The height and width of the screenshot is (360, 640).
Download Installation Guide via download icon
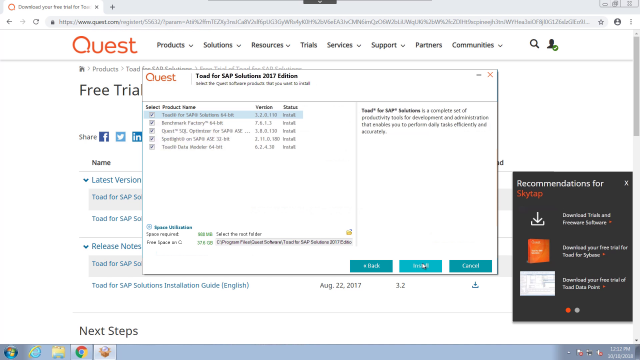click(x=475, y=285)
